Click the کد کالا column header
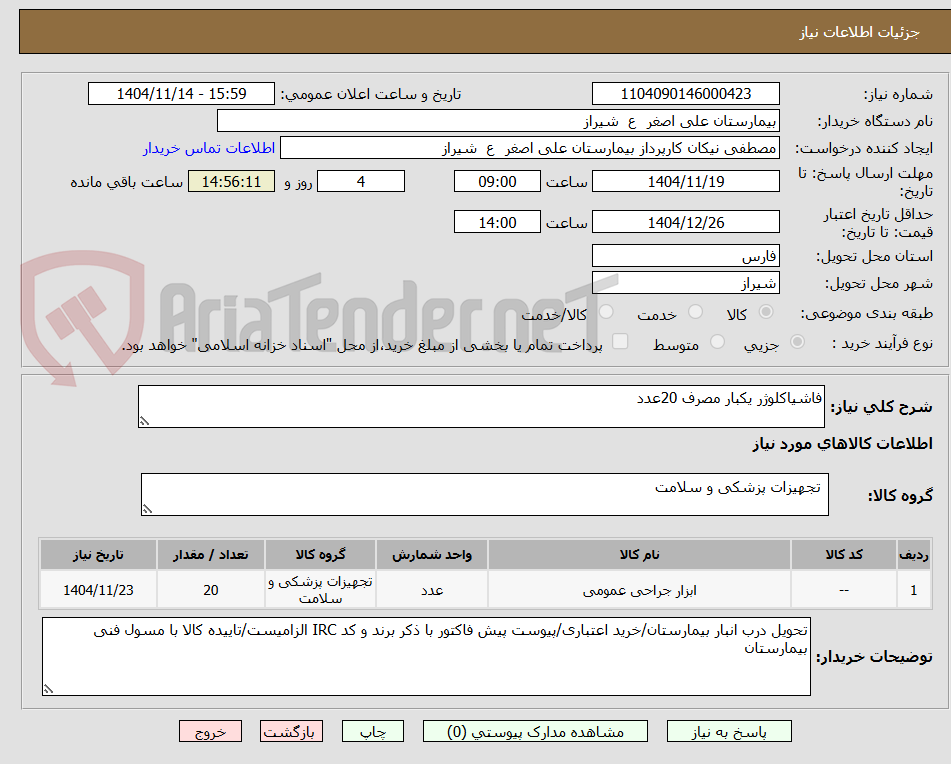The height and width of the screenshot is (764, 951). point(844,555)
